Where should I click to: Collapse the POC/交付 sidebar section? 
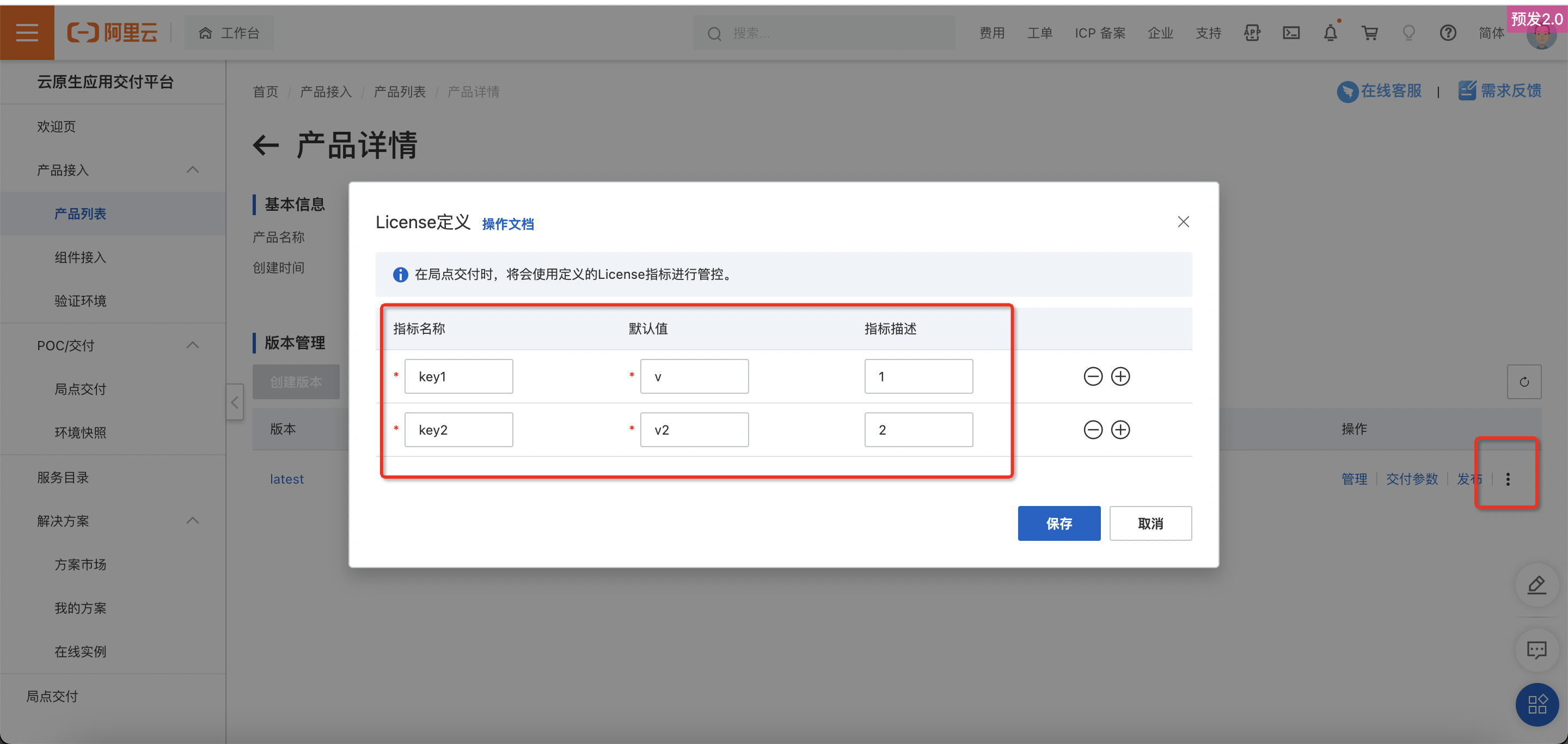(x=192, y=345)
